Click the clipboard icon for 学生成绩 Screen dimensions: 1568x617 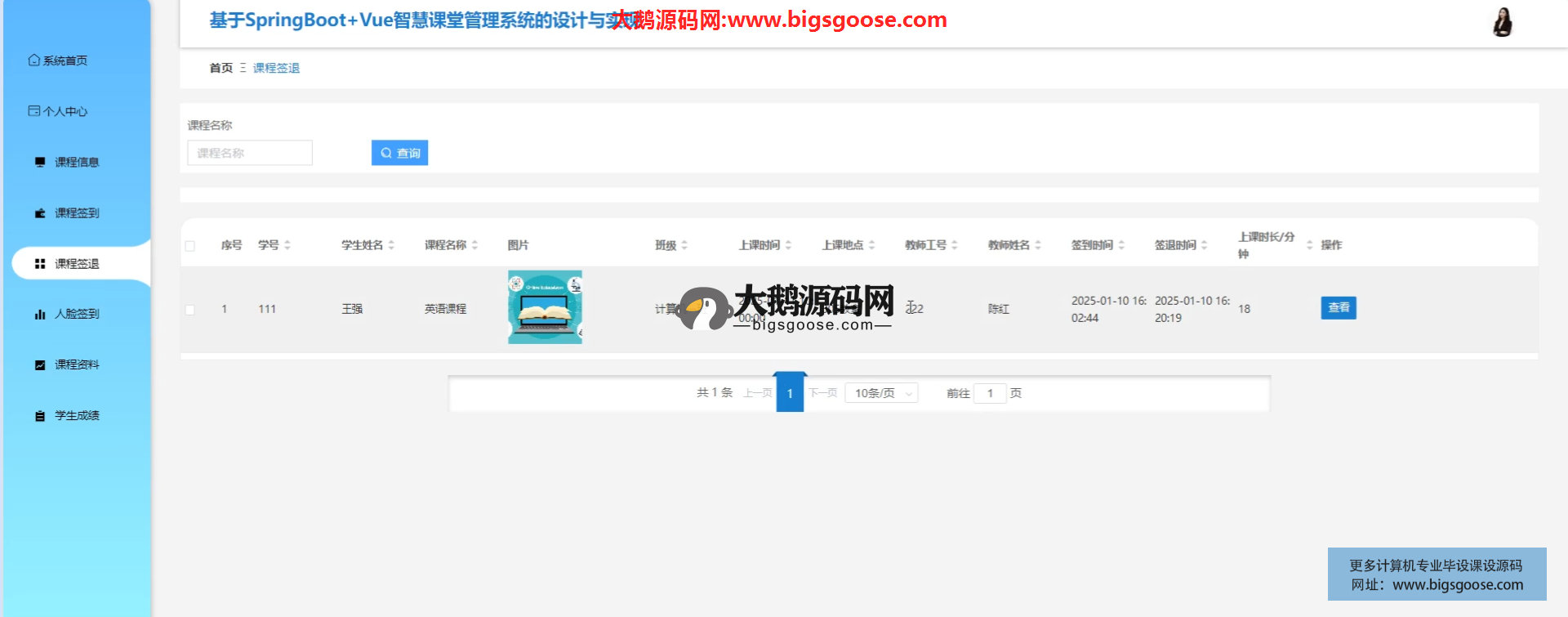[40, 416]
